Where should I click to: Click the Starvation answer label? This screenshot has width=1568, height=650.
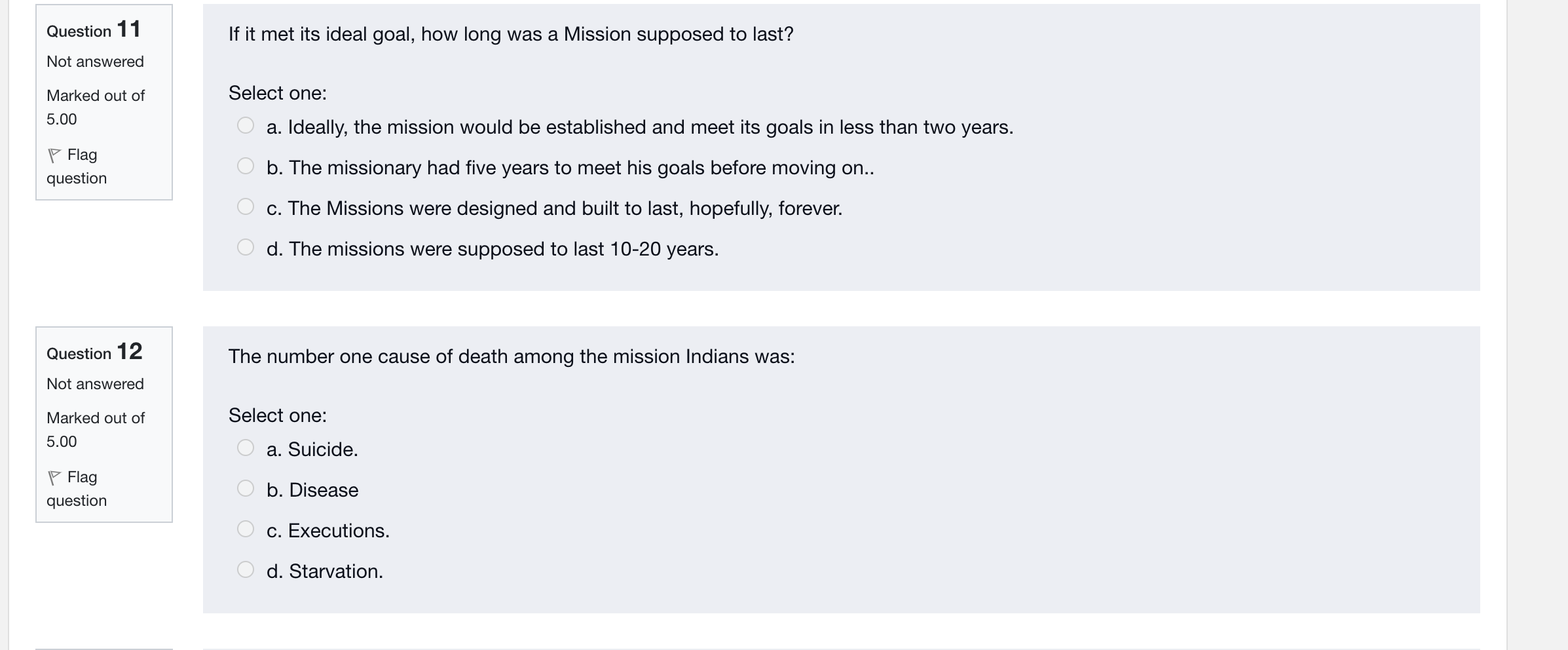click(x=325, y=571)
